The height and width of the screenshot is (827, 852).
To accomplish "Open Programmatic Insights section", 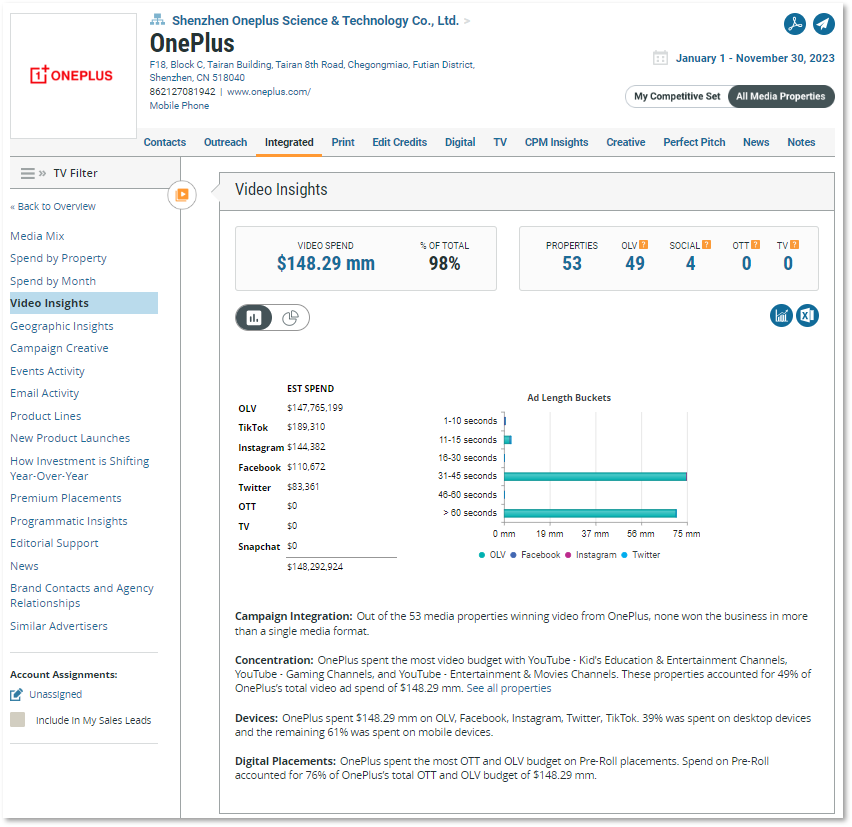I will (x=69, y=521).
